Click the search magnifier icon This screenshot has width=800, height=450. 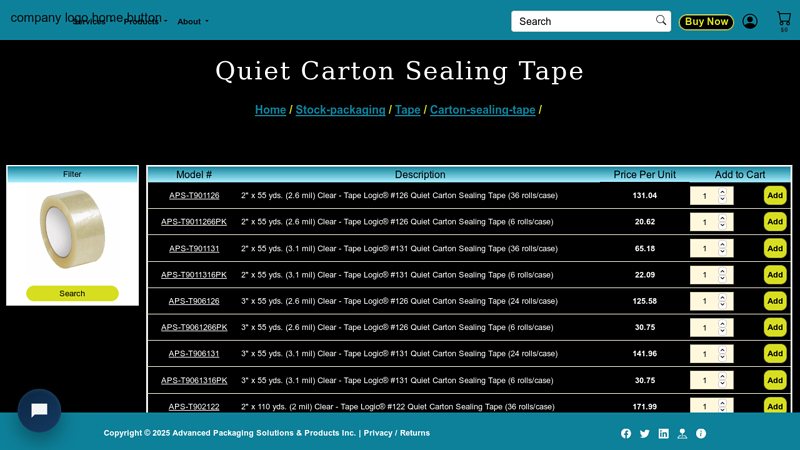661,20
